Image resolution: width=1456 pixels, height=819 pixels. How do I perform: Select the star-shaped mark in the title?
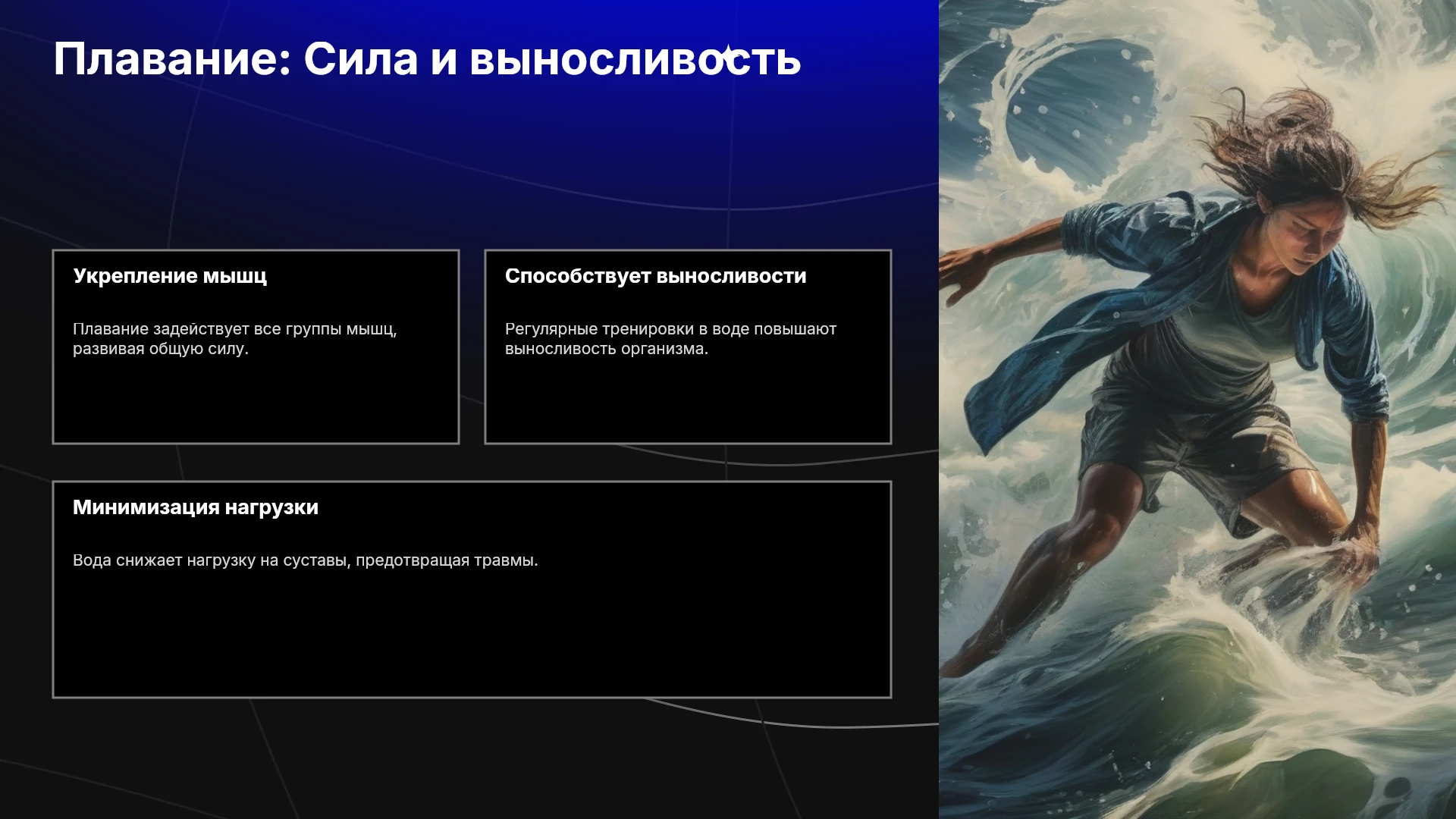728,55
